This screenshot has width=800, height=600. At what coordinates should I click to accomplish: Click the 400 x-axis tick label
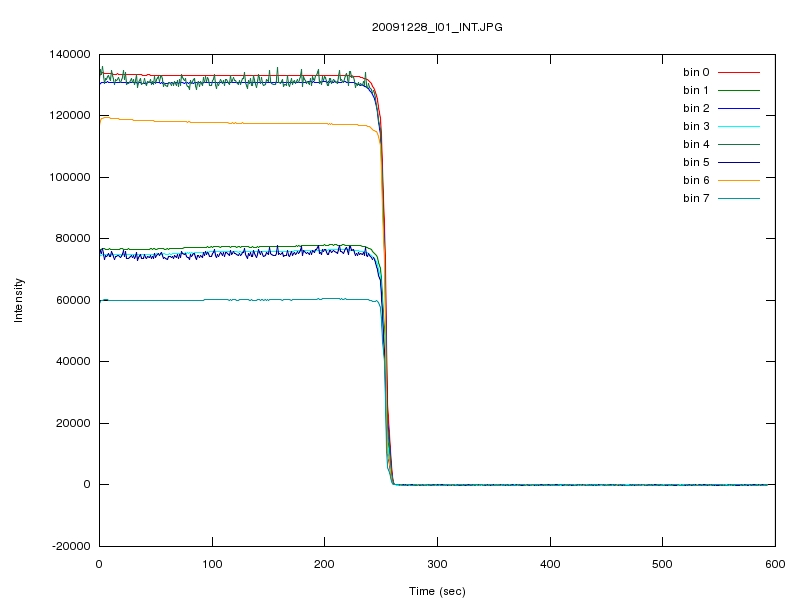[x=550, y=564]
